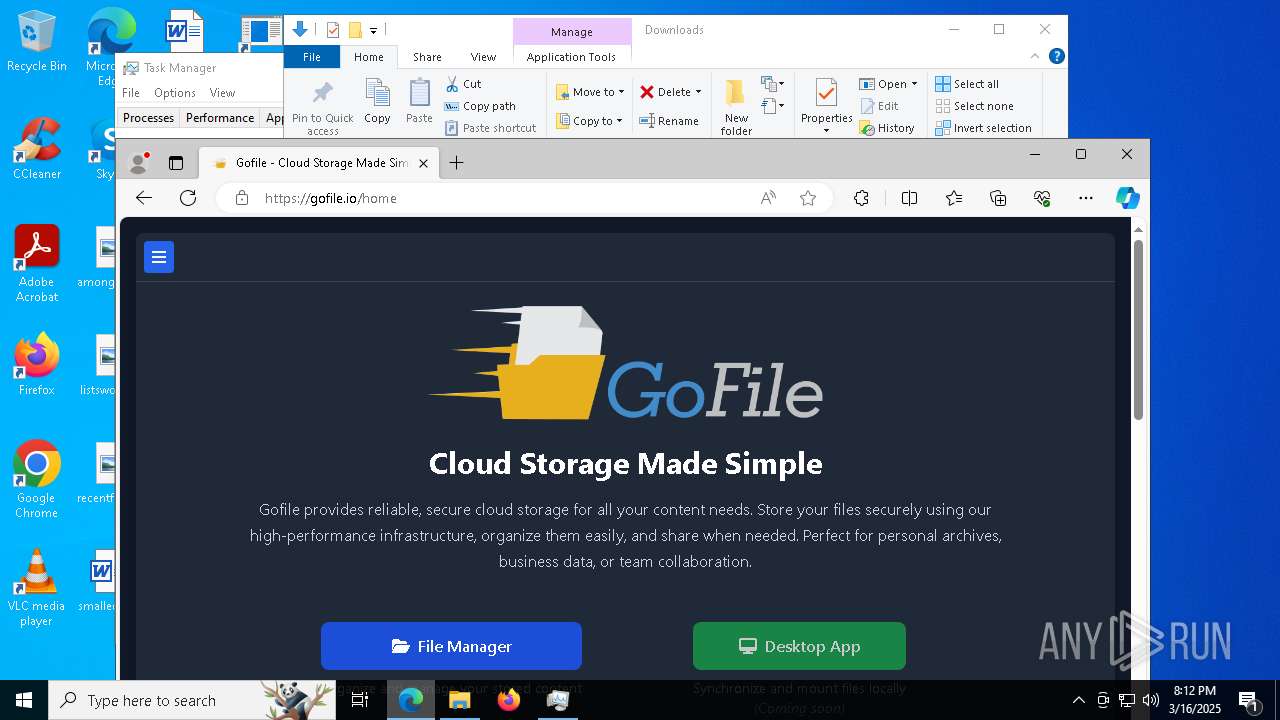This screenshot has width=1280, height=720.
Task: Open the GoFile hamburger menu
Action: click(x=159, y=257)
